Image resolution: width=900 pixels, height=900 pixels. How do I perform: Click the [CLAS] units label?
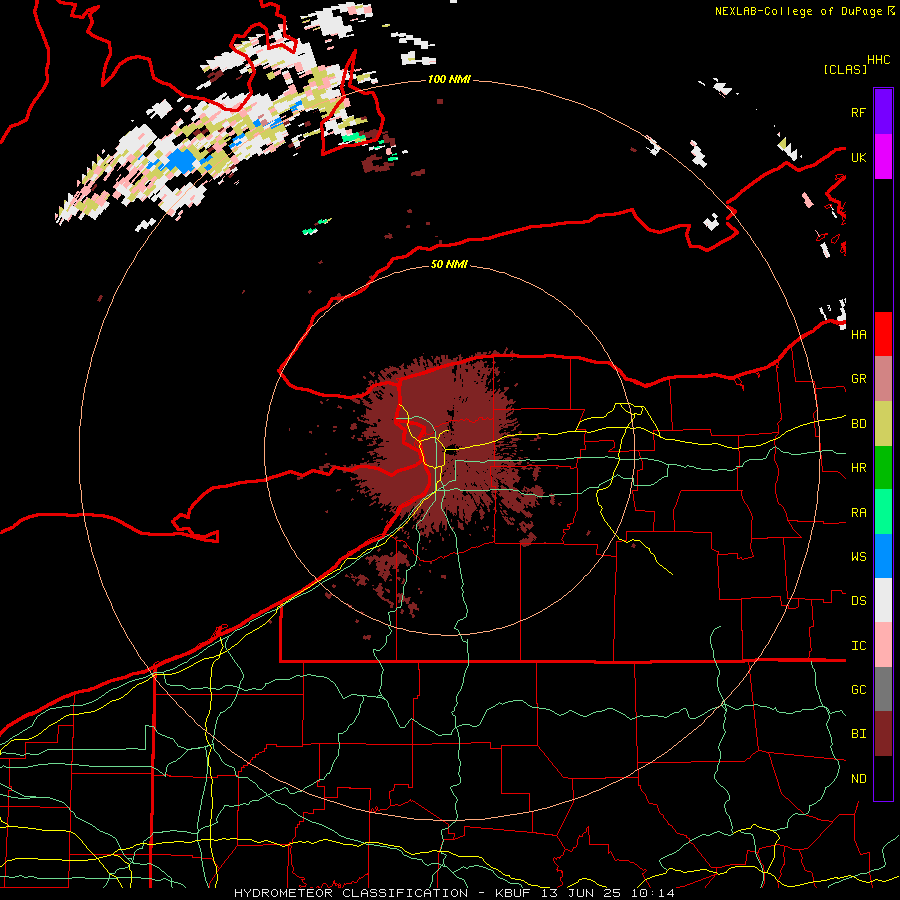(845, 69)
